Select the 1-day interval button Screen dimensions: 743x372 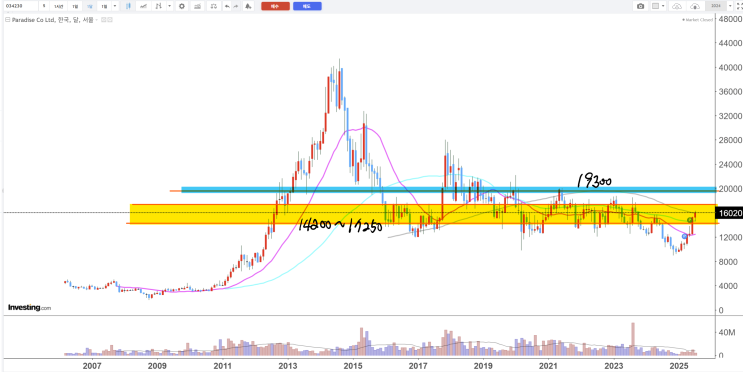(x=75, y=6)
